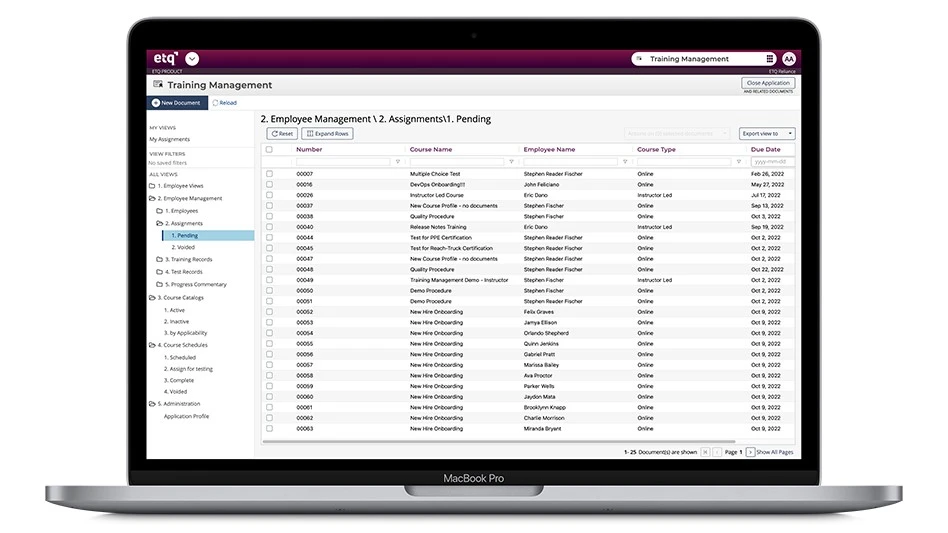948x533 pixels.
Task: Click the Number column filter icon
Action: pos(397,161)
